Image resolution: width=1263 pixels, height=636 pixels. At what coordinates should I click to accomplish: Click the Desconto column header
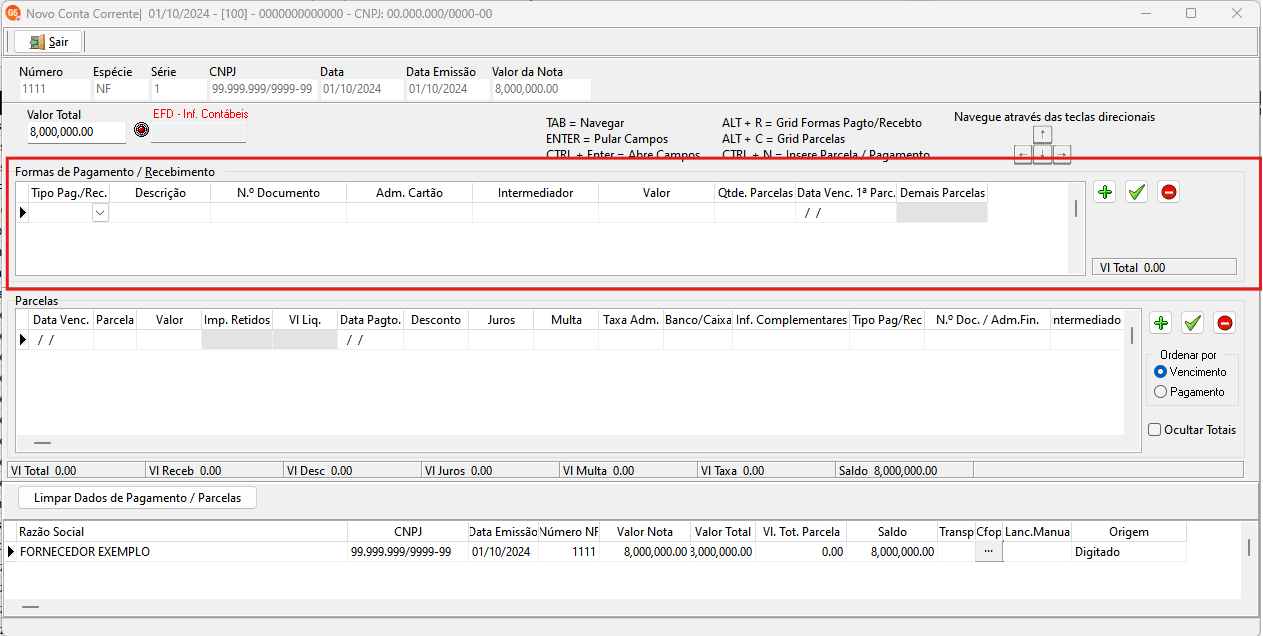coord(435,320)
